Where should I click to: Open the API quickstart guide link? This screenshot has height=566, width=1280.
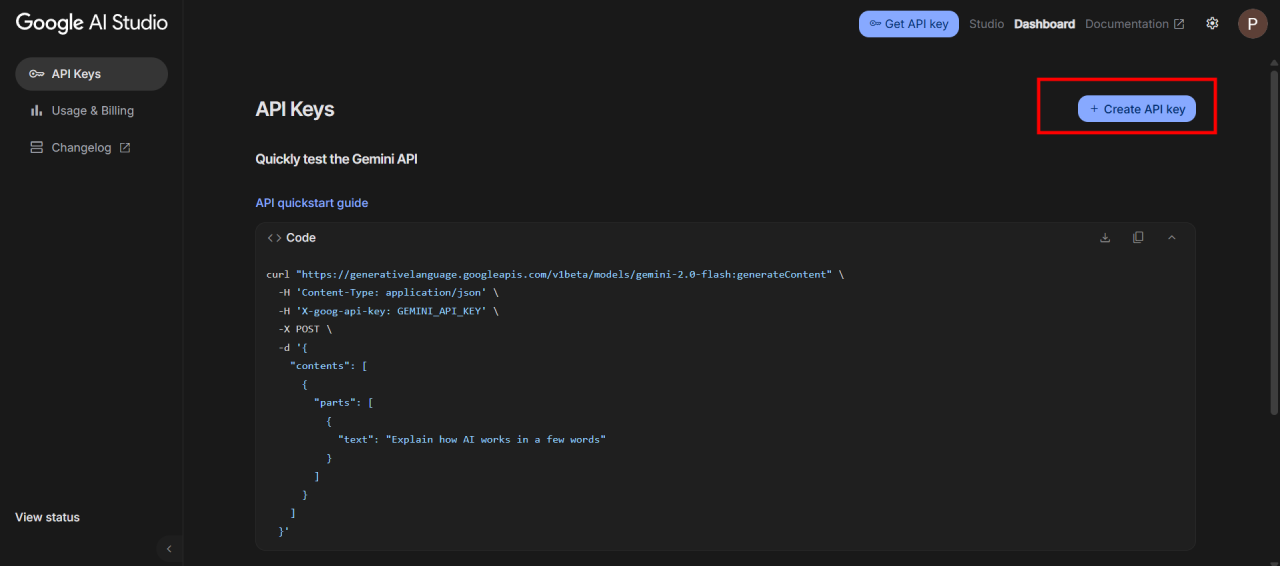[311, 203]
